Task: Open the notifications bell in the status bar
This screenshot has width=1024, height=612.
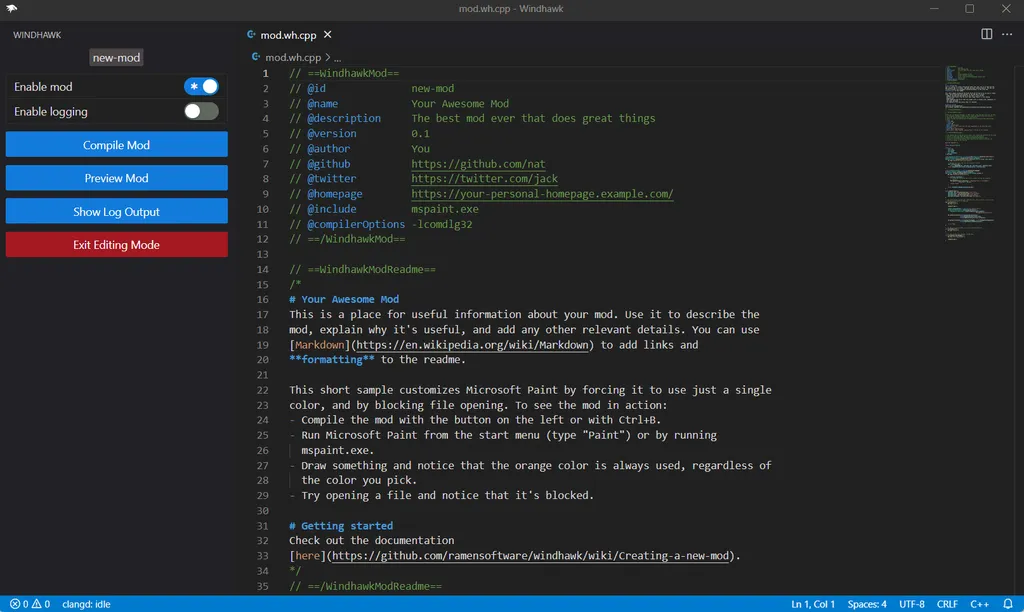Action: (x=1007, y=604)
